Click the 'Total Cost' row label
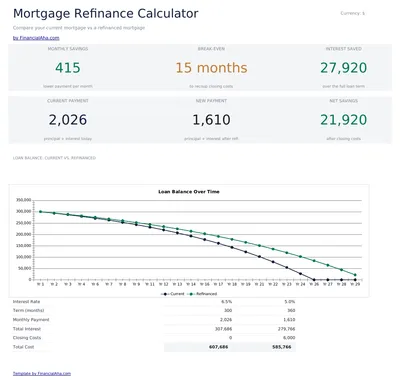The width and height of the screenshot is (400, 384). [x=23, y=347]
